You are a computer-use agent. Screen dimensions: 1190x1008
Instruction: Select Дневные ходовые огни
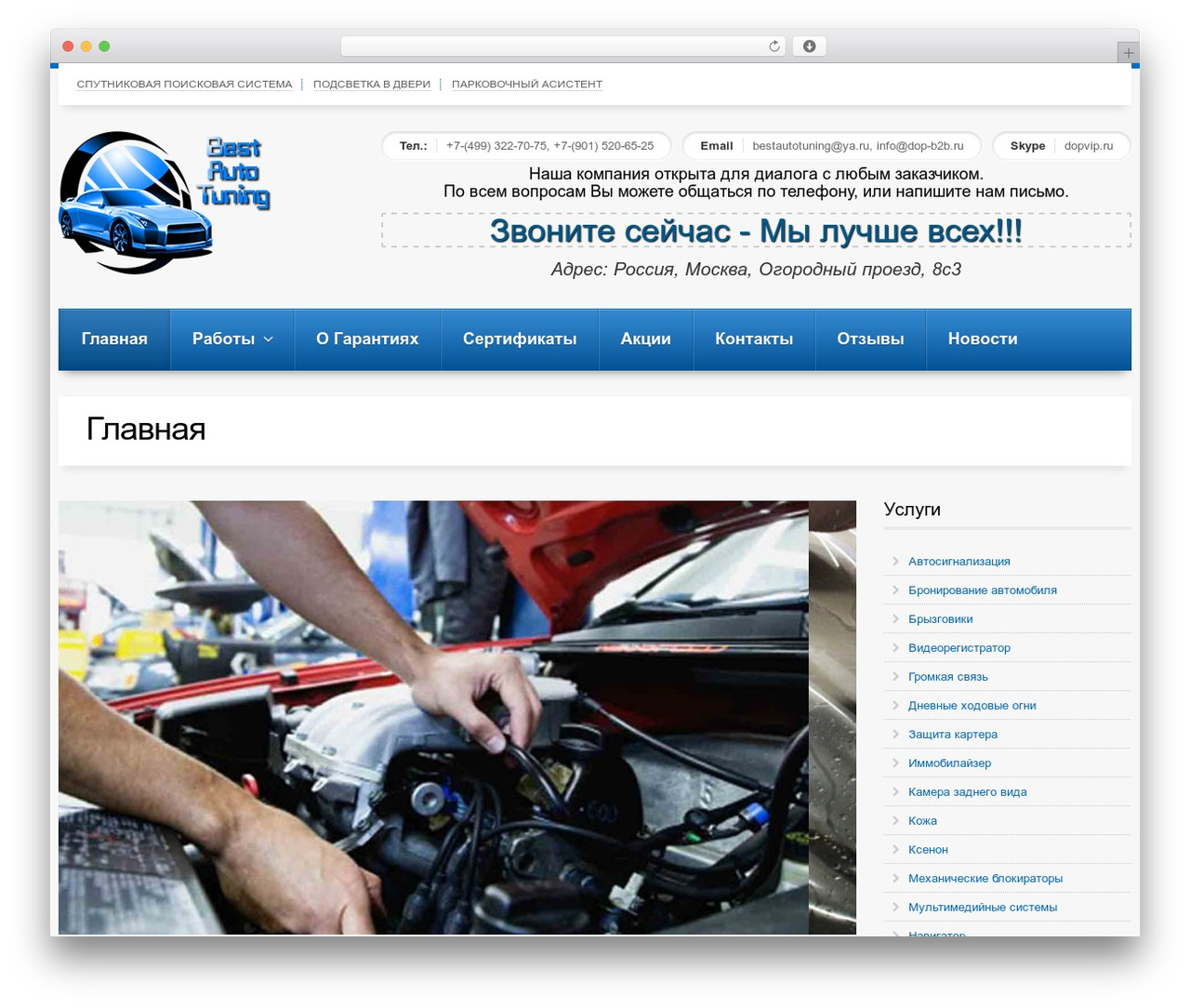click(972, 706)
